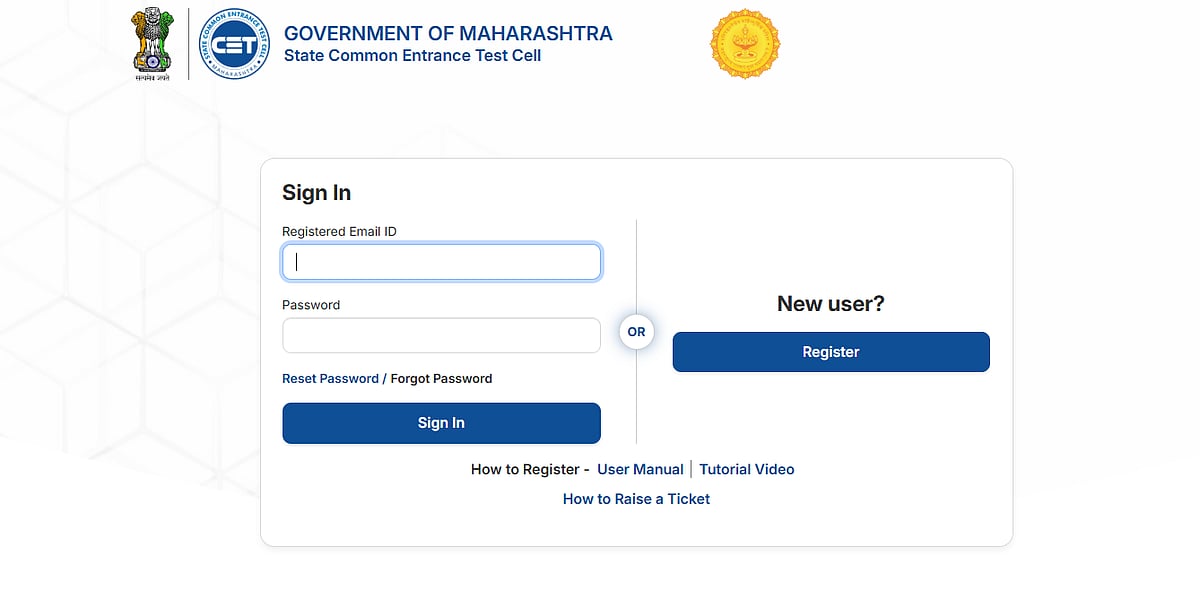Image resolution: width=1200 pixels, height=590 pixels.
Task: Follow the How to Raise a Ticket link
Action: (x=636, y=499)
